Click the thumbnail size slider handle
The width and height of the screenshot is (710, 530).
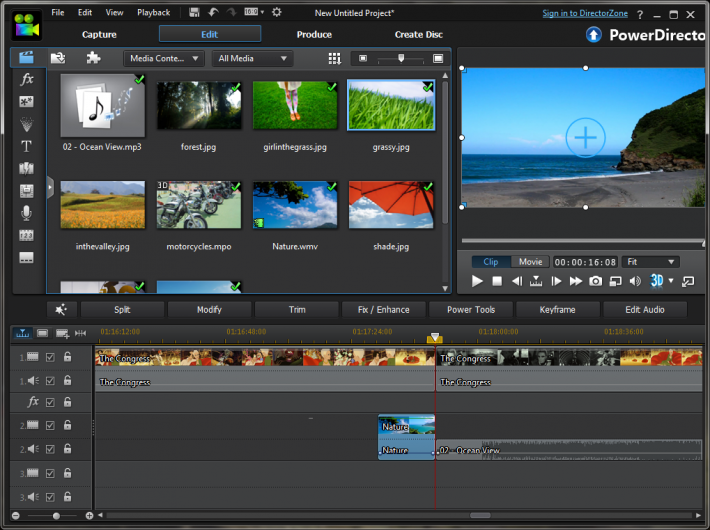pyautogui.click(x=401, y=58)
